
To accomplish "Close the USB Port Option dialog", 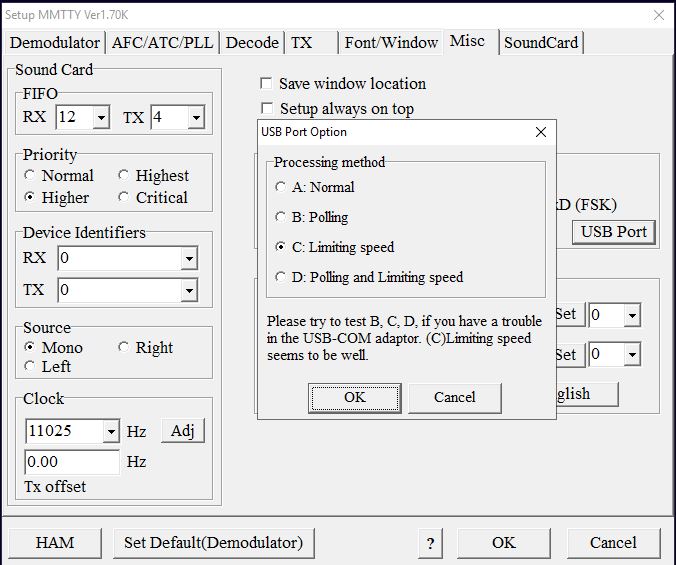I will click(x=541, y=132).
